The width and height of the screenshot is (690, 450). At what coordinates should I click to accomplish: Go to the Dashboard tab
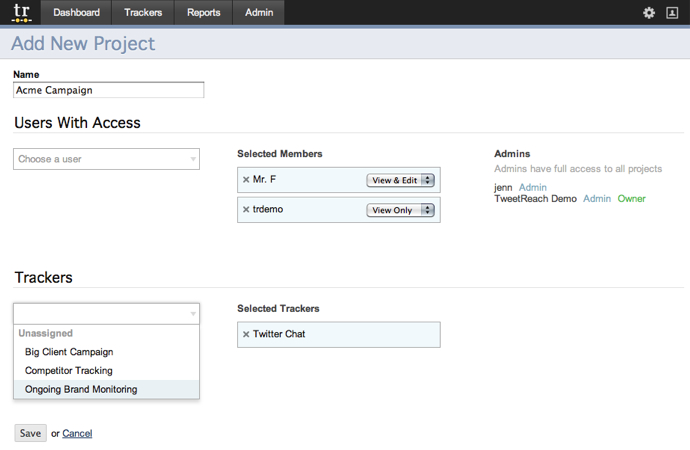[77, 12]
